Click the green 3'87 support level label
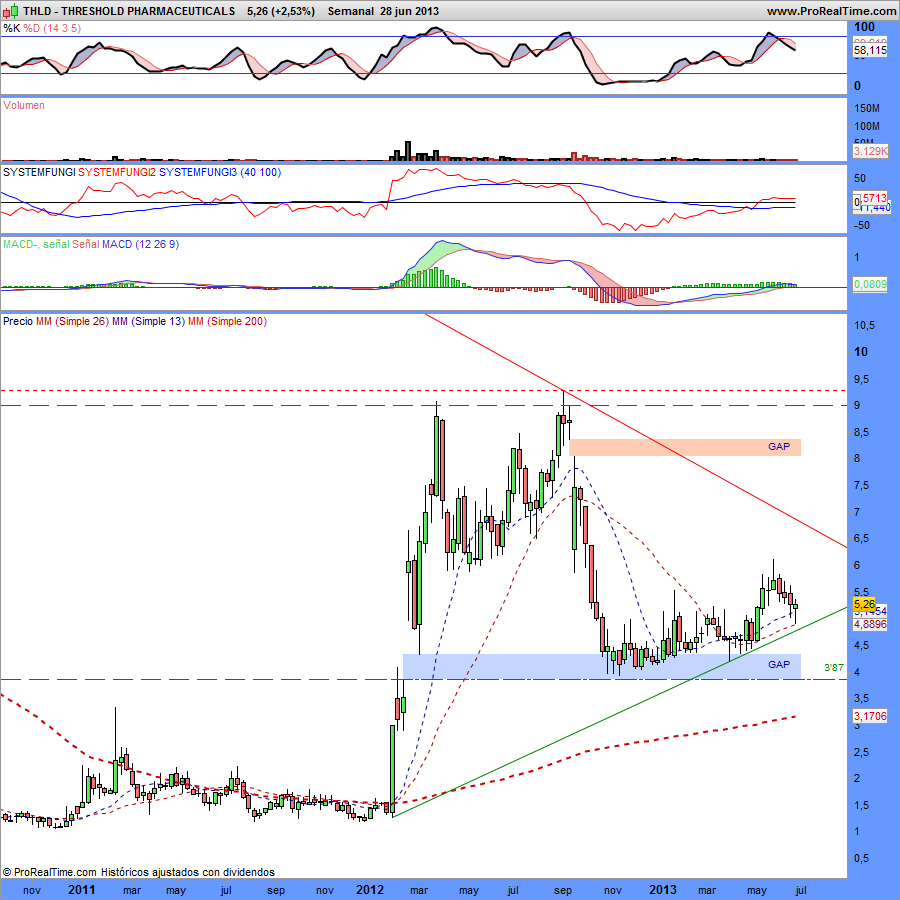Screen dimensions: 900x900 click(x=834, y=668)
